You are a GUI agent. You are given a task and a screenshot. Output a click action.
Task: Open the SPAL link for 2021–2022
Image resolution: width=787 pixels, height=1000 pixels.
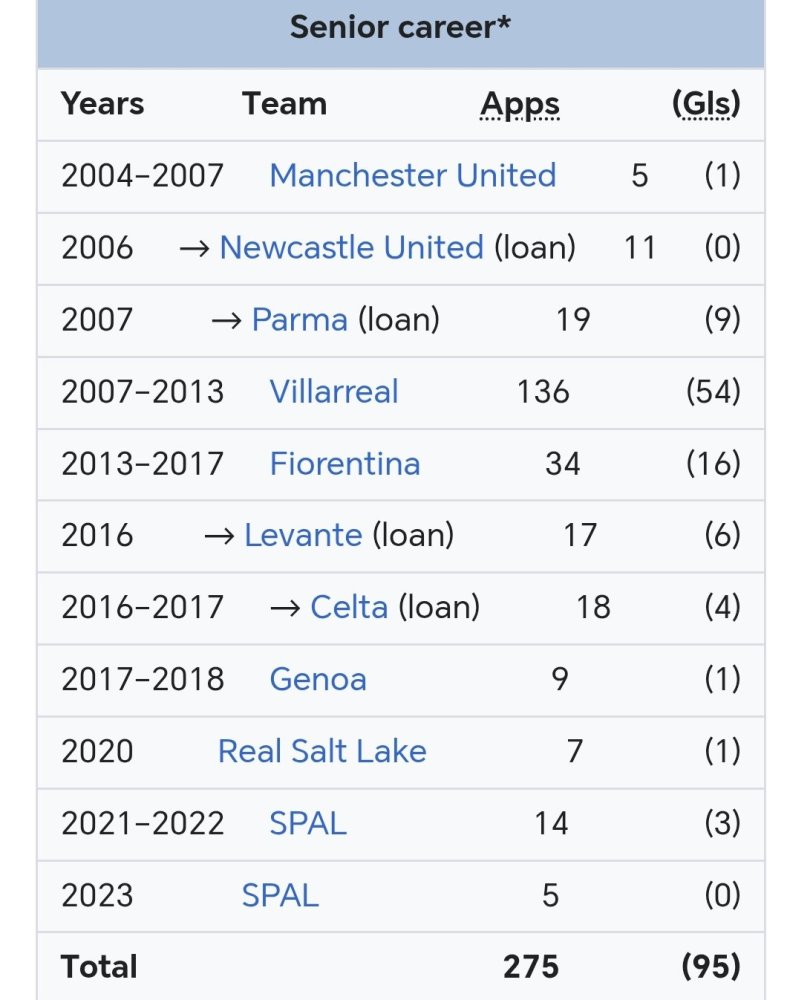tap(308, 823)
